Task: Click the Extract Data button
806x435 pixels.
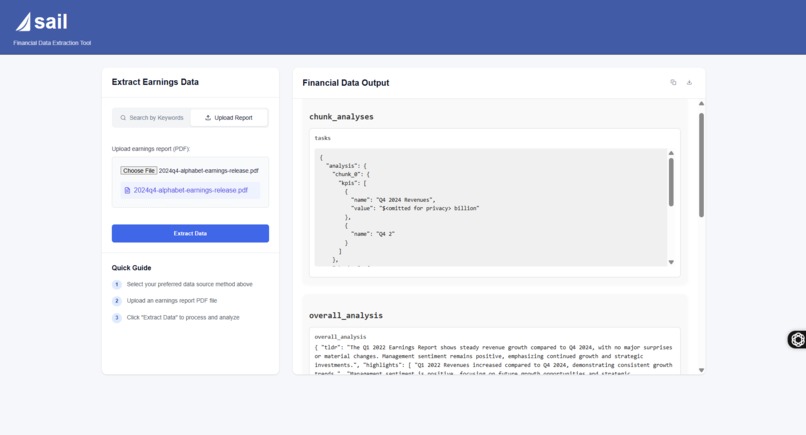Action: 190,233
